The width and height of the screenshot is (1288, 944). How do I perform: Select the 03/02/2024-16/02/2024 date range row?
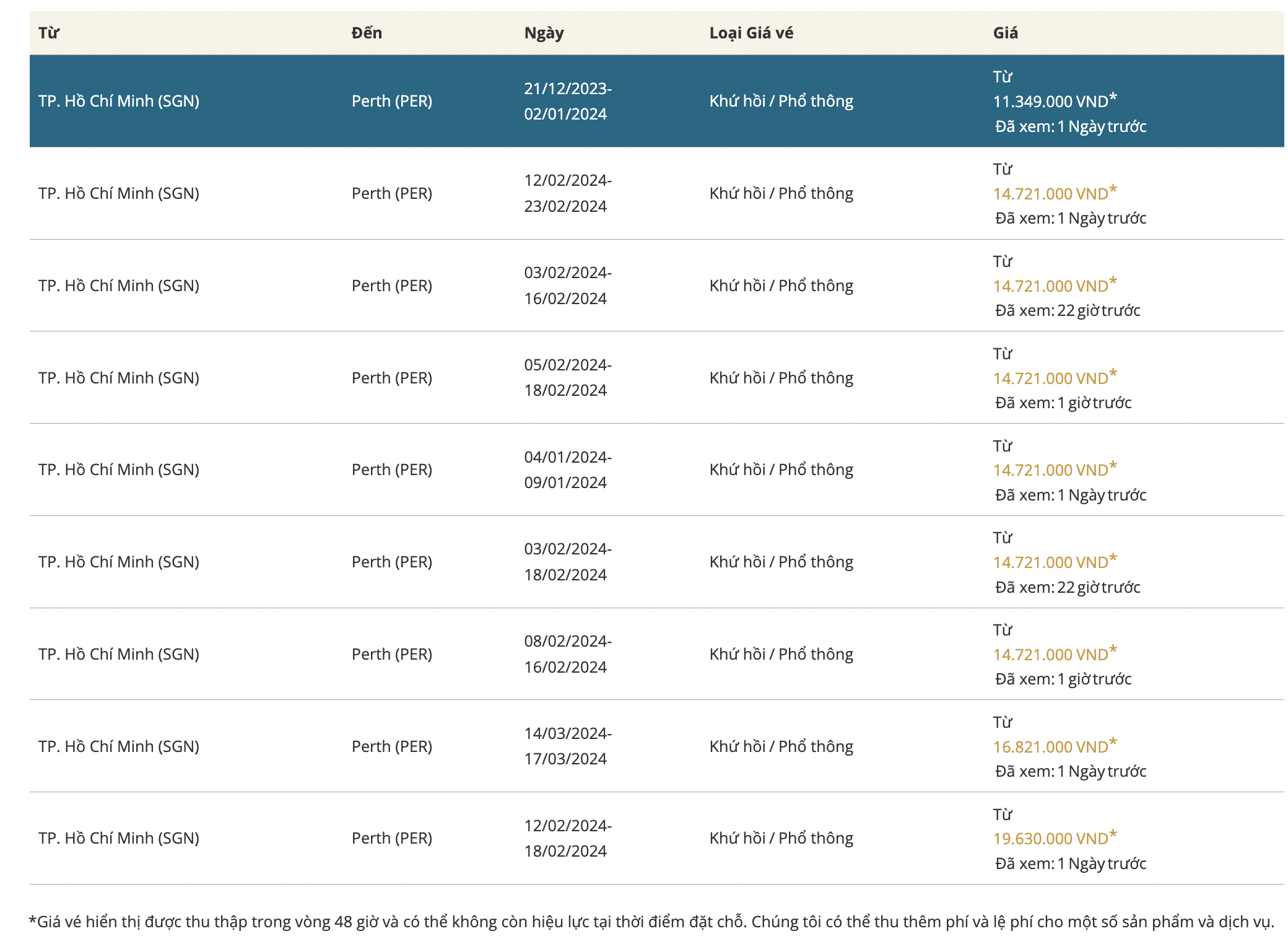click(x=567, y=286)
